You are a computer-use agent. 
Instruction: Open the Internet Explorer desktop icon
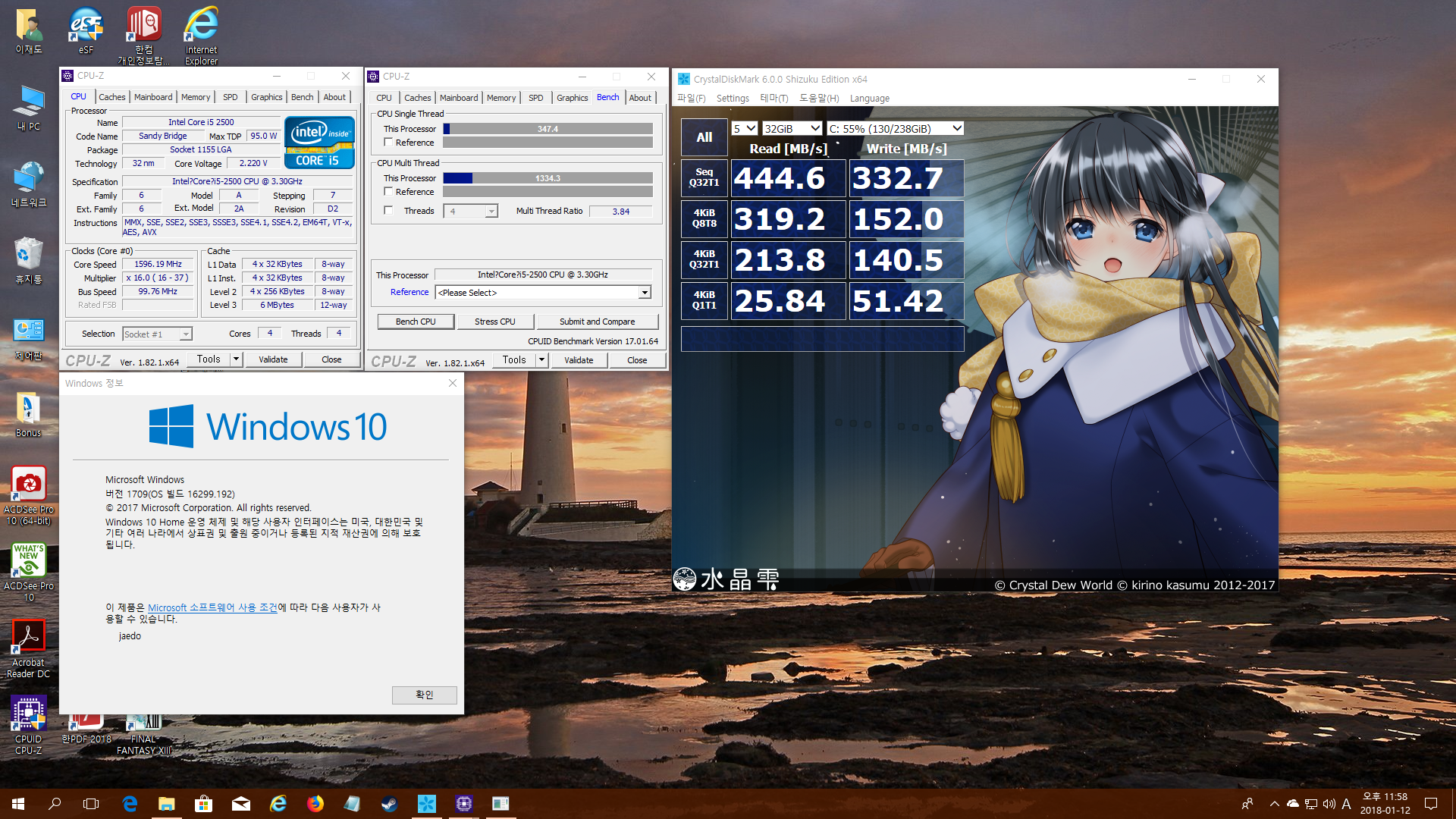pyautogui.click(x=201, y=35)
